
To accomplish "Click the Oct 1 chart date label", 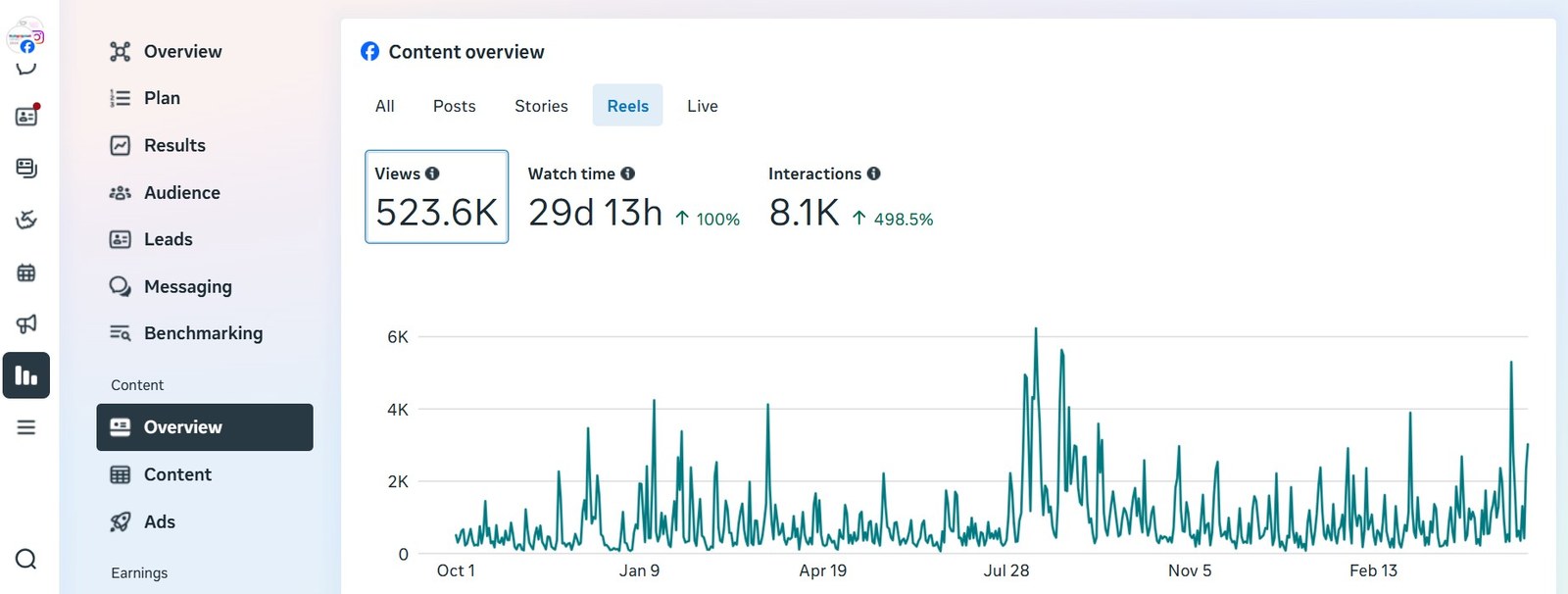I will coord(456,570).
